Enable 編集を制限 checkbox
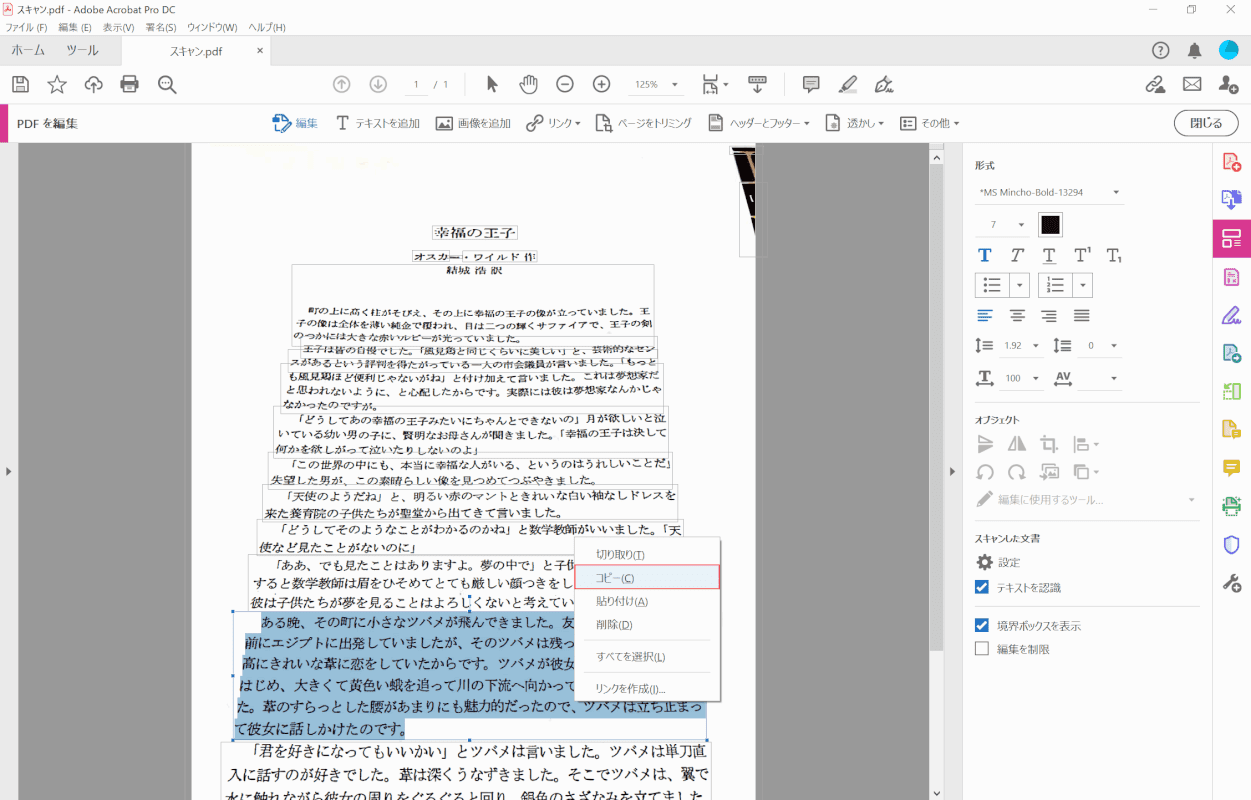This screenshot has height=800, width=1251. click(982, 649)
